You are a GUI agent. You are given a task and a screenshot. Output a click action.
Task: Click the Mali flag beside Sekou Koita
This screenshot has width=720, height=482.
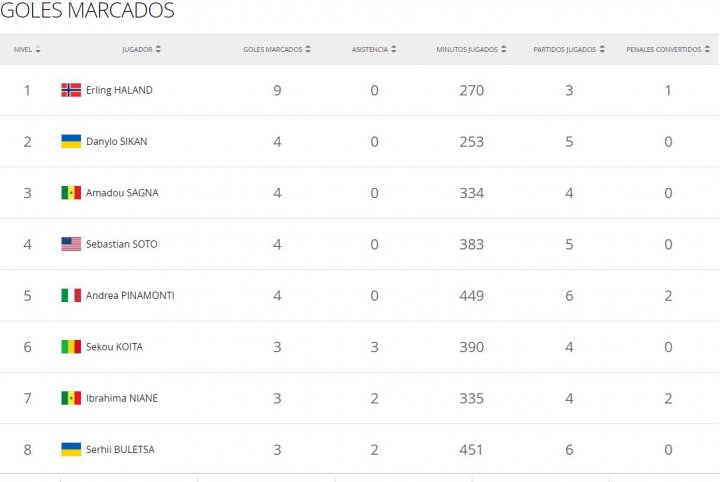(x=71, y=347)
